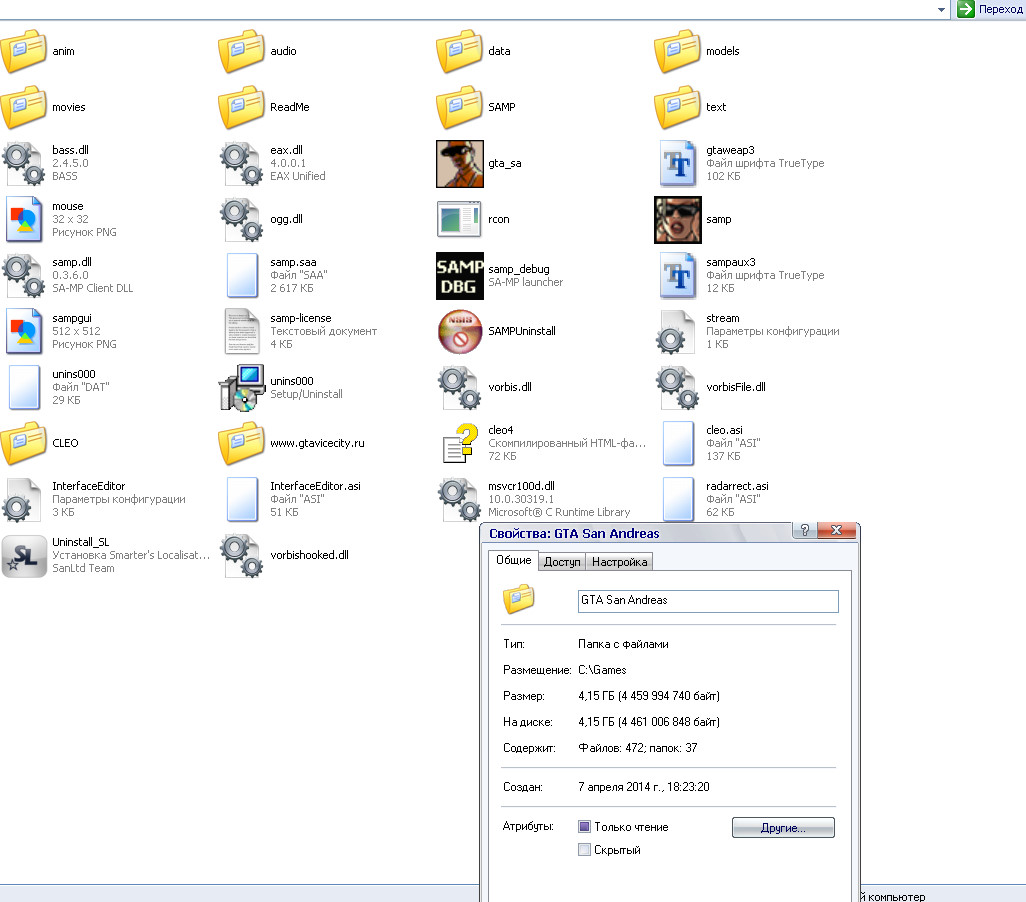This screenshot has width=1026, height=902.
Task: Select the vorbishooked.dll file icon
Action: (241, 556)
